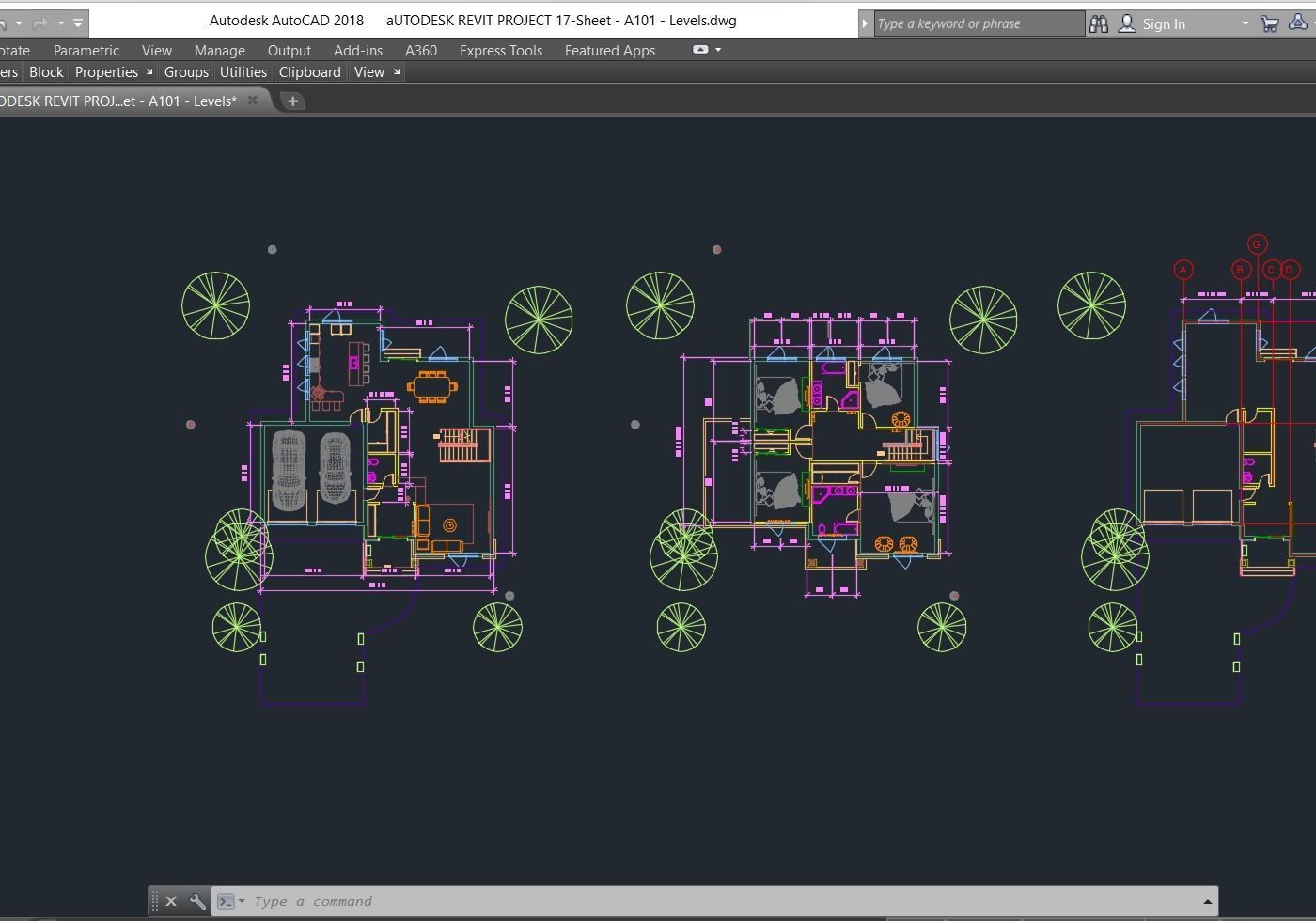Open the Manage ribbon tab
The width and height of the screenshot is (1316, 921).
pos(220,51)
